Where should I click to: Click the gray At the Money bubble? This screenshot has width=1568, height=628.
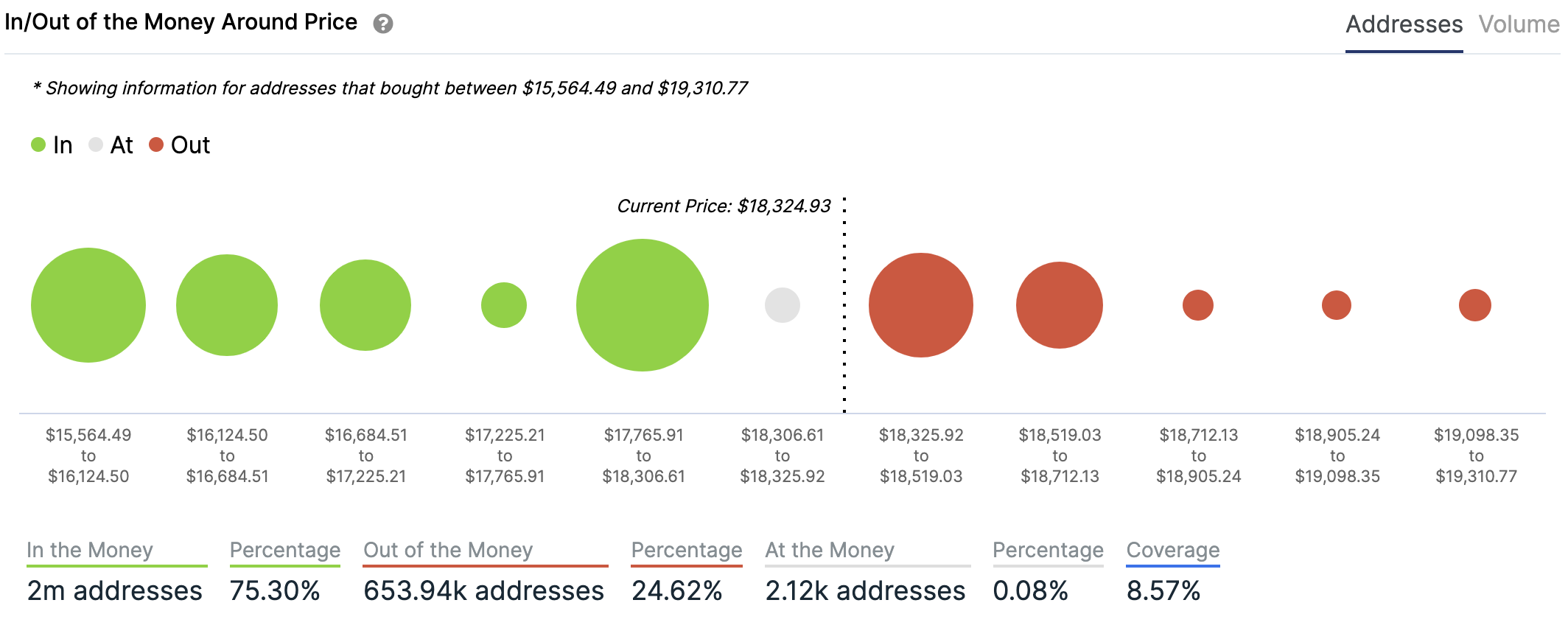click(783, 305)
